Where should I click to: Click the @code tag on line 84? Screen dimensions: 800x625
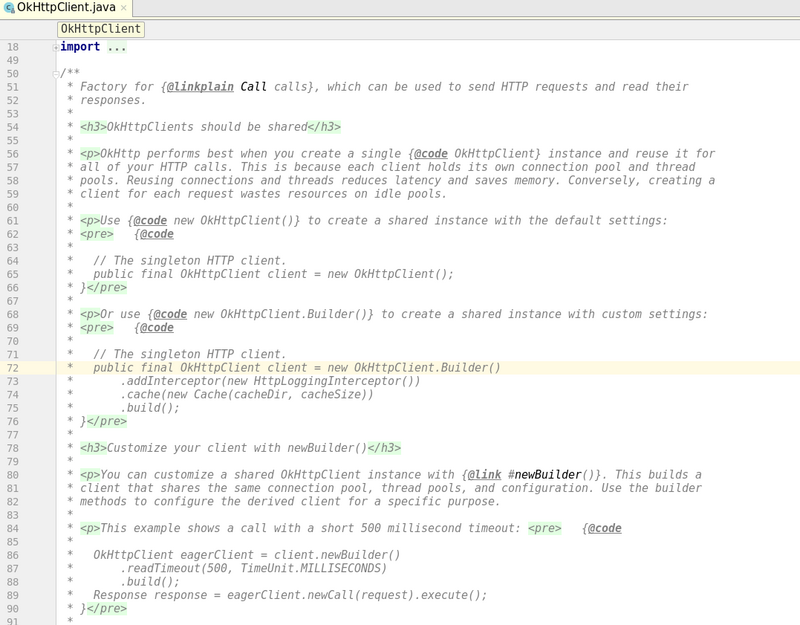pos(605,529)
